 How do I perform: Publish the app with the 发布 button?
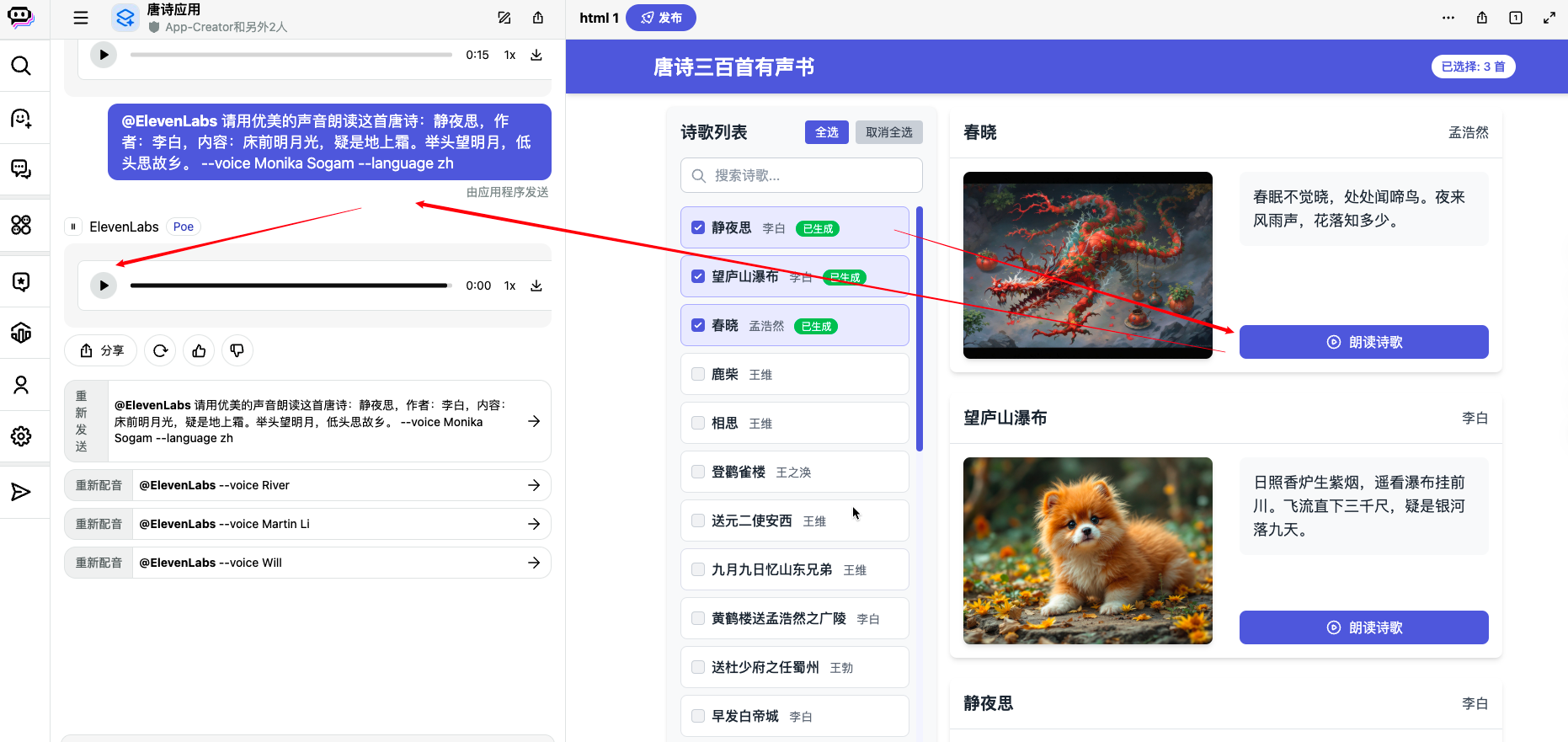point(661,18)
